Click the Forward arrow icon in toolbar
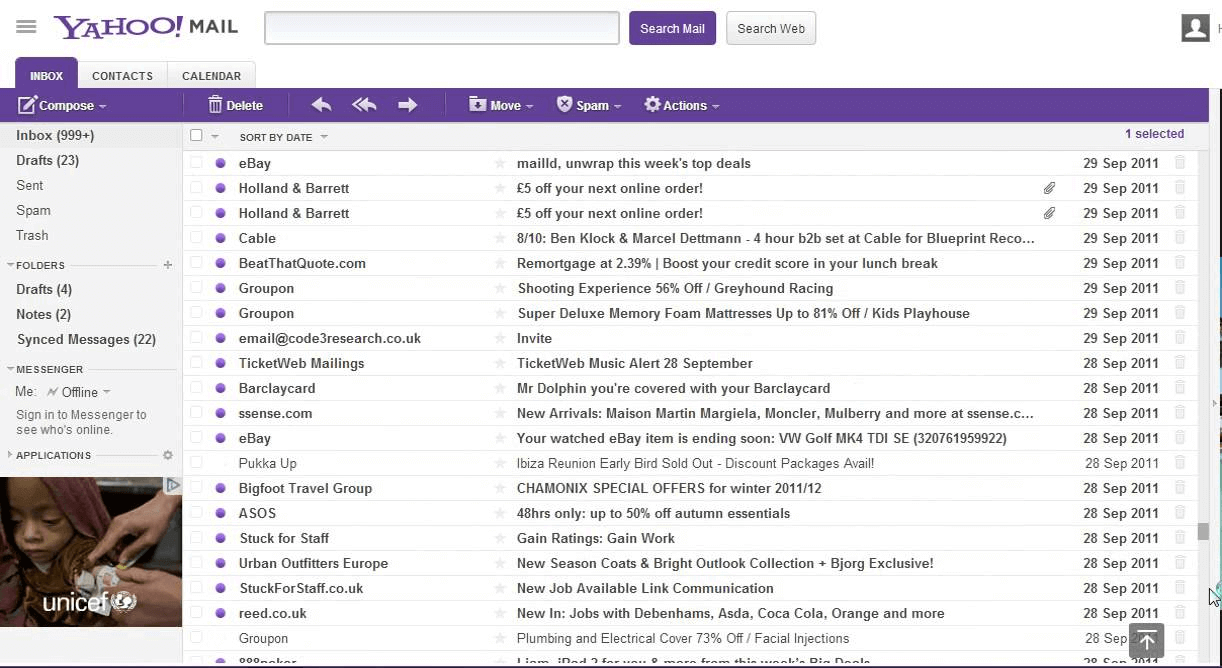The height and width of the screenshot is (668, 1222). click(x=407, y=105)
